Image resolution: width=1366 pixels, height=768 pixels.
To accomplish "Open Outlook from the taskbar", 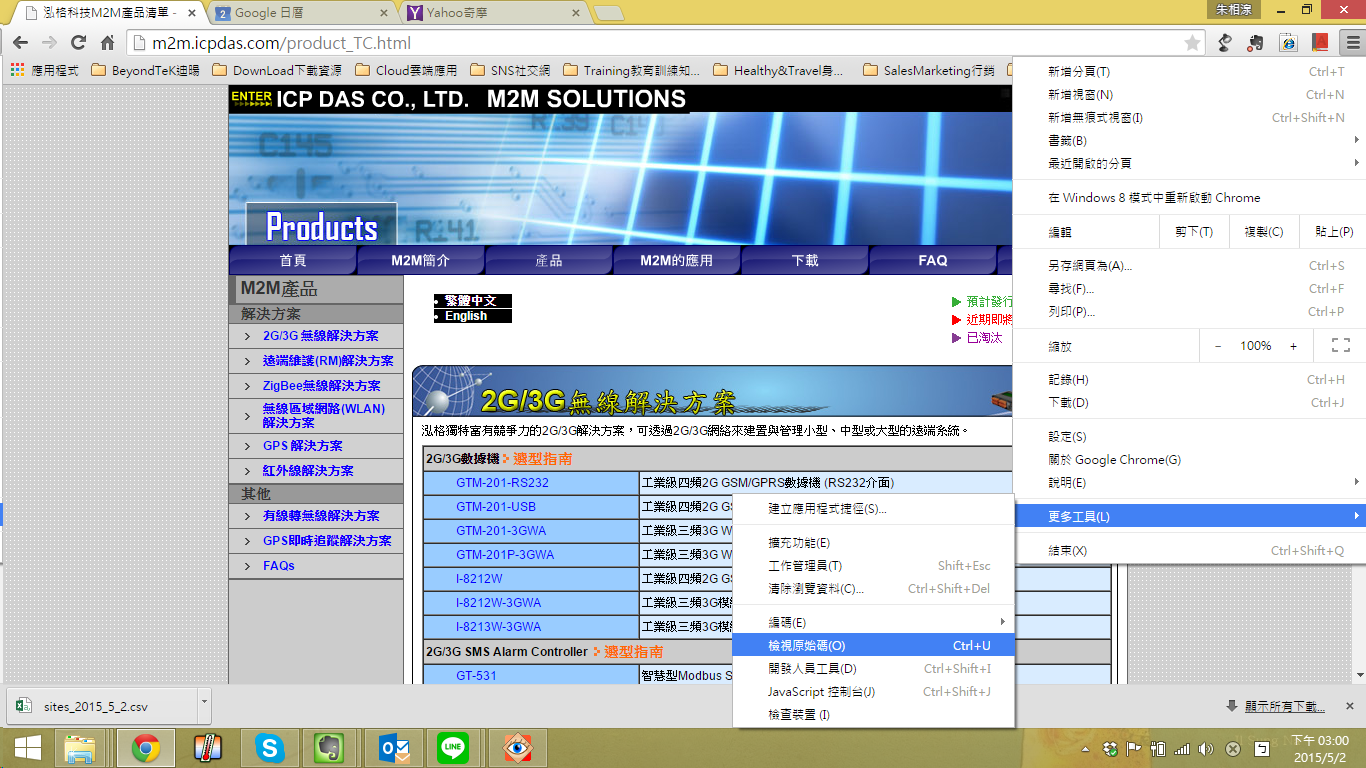I will [x=394, y=747].
